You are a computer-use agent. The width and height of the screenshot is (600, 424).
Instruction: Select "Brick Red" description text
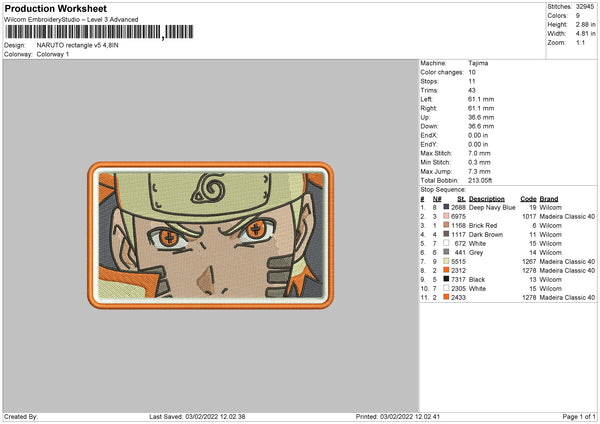click(x=483, y=225)
